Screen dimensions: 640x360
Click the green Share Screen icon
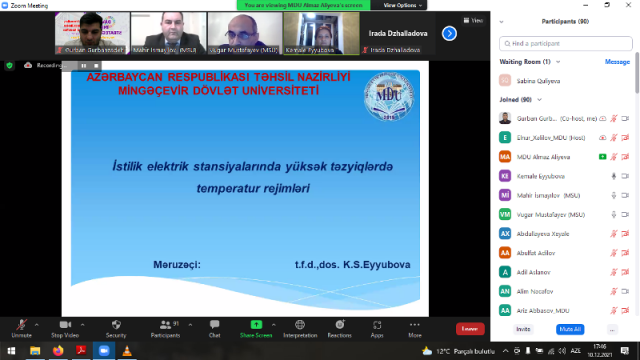click(256, 325)
